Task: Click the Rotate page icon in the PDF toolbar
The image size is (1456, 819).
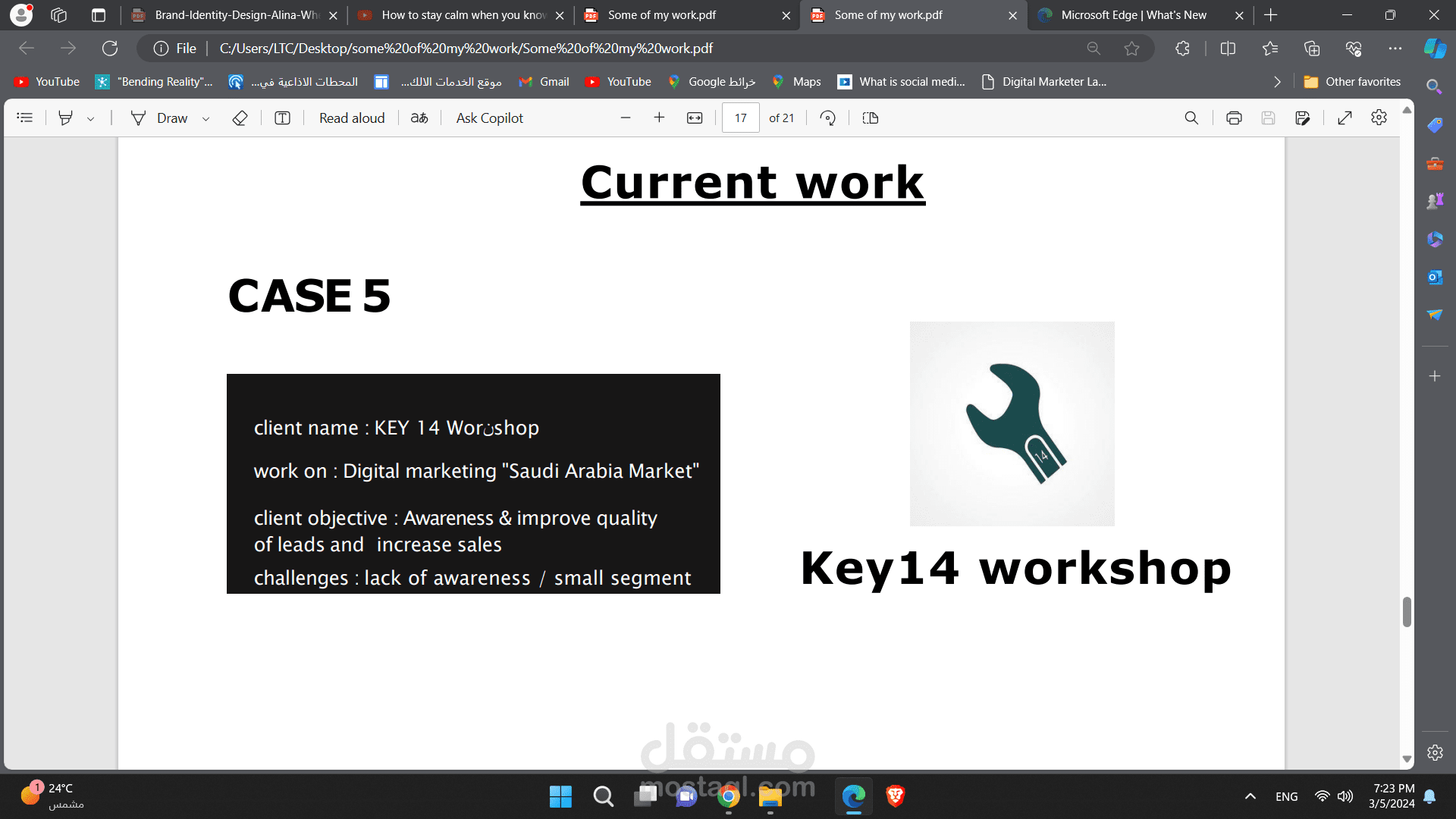Action: [828, 118]
